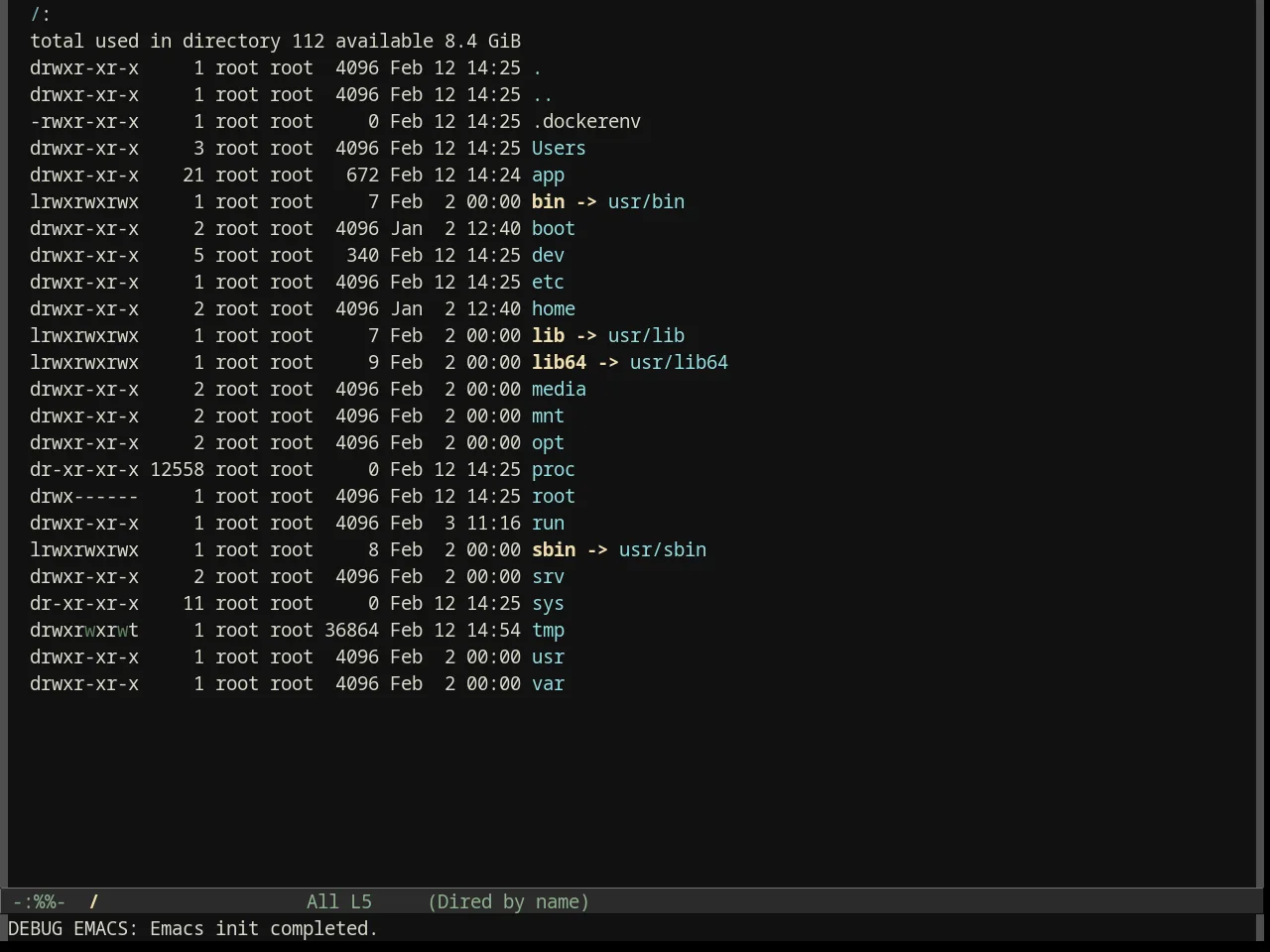Open the var directory entry
This screenshot has height=952, width=1270.
548,683
